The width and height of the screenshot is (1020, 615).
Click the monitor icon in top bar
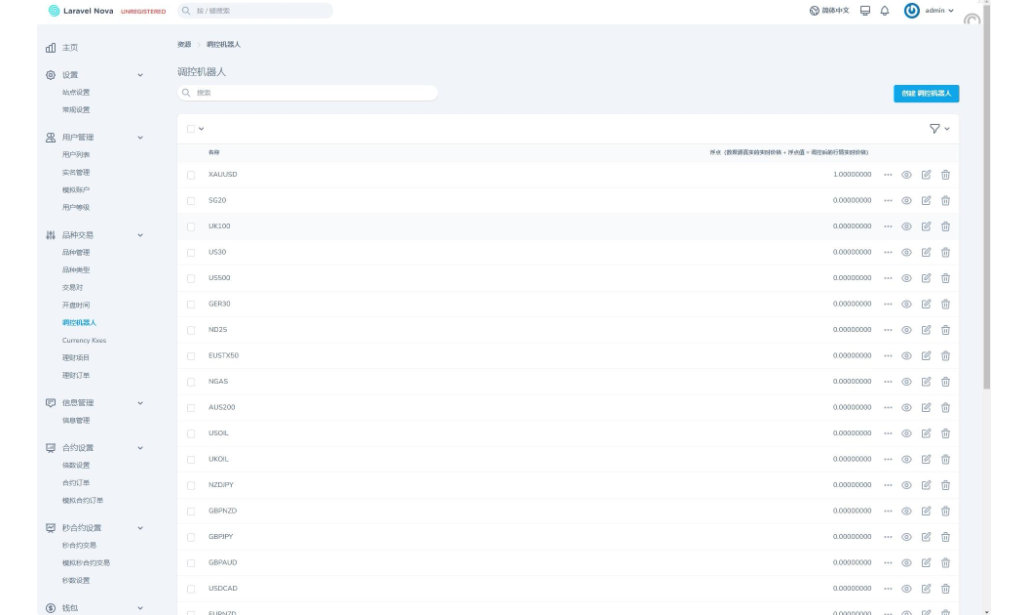point(865,11)
